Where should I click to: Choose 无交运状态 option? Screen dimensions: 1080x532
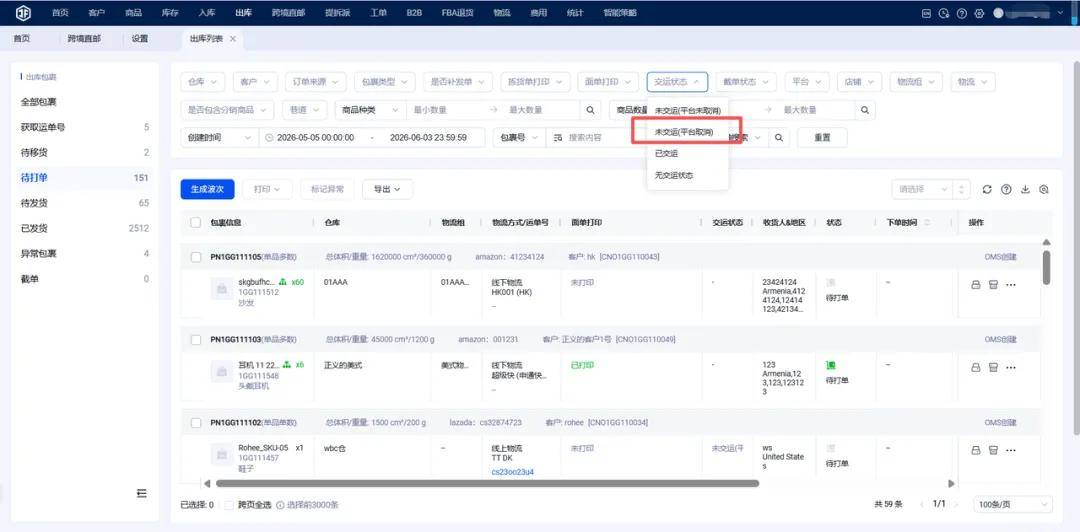coord(687,176)
